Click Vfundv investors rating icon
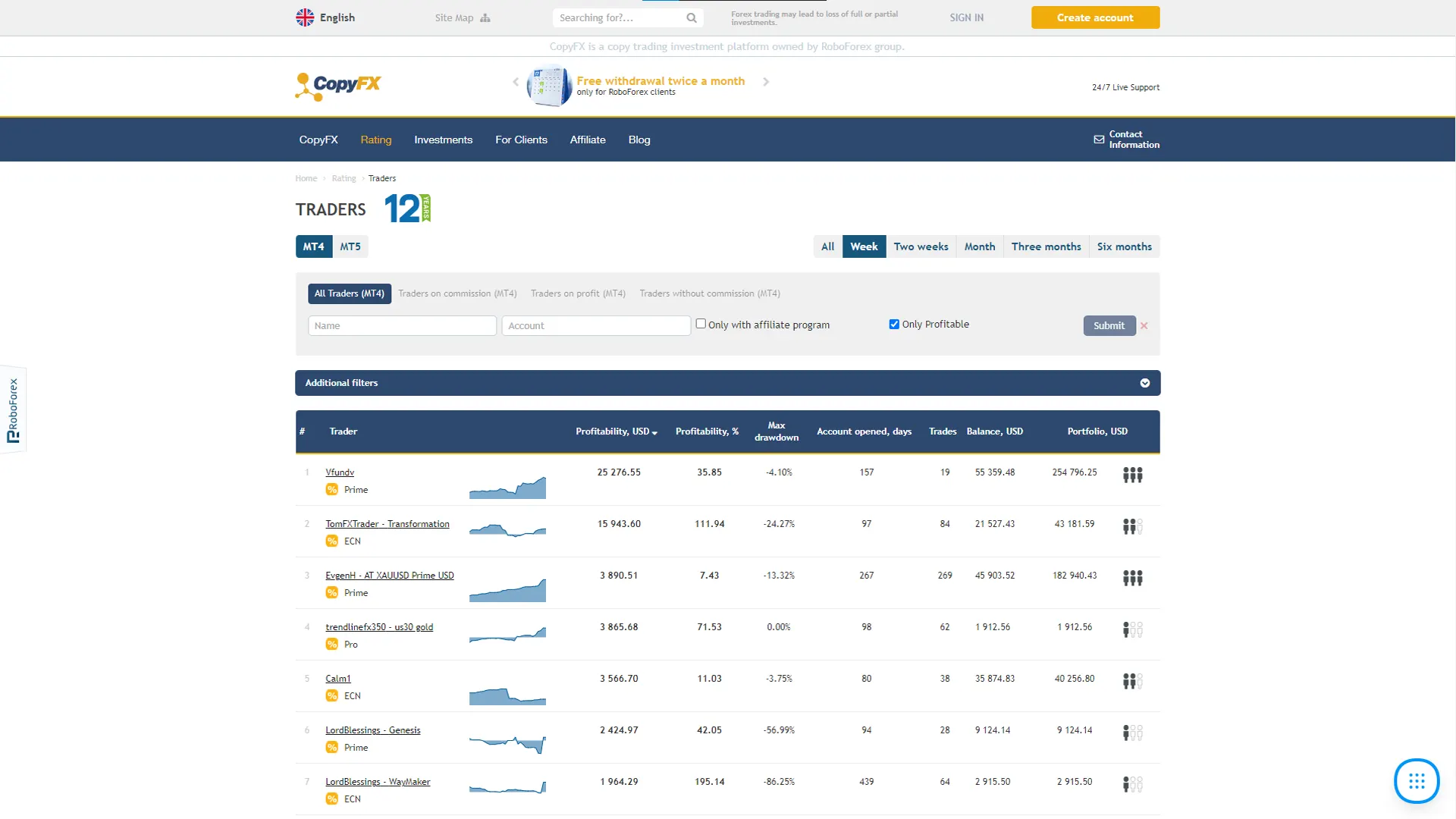 point(1133,475)
